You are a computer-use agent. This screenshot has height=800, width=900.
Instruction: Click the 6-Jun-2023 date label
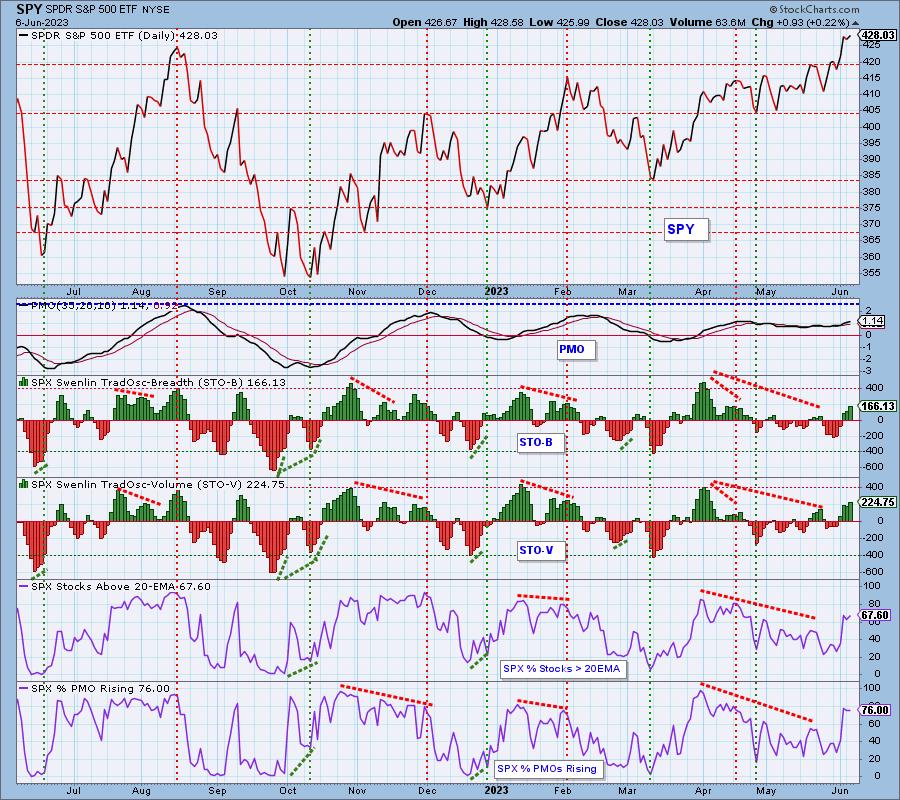pos(42,22)
